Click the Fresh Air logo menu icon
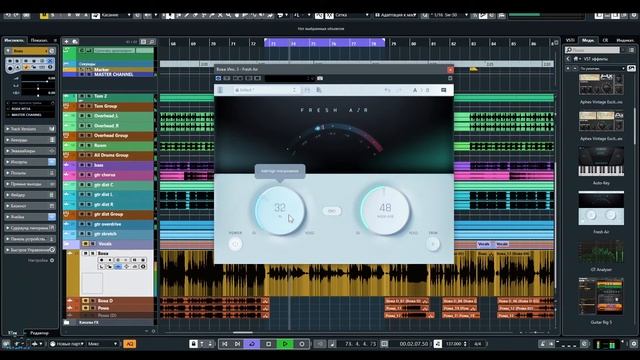The width and height of the screenshot is (640, 360). [220, 90]
